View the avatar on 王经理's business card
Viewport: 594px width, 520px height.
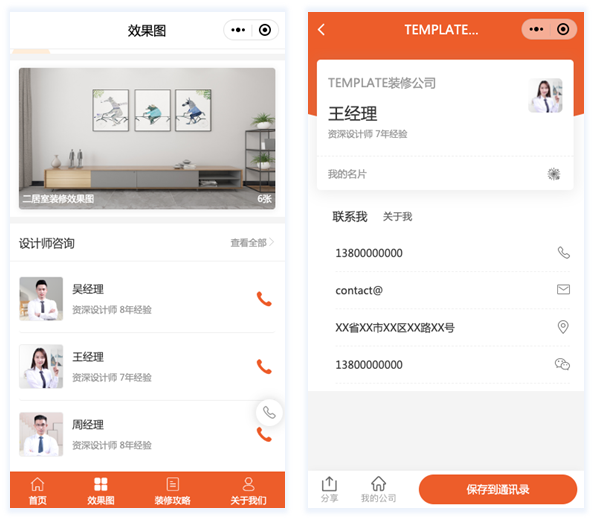pyautogui.click(x=546, y=95)
